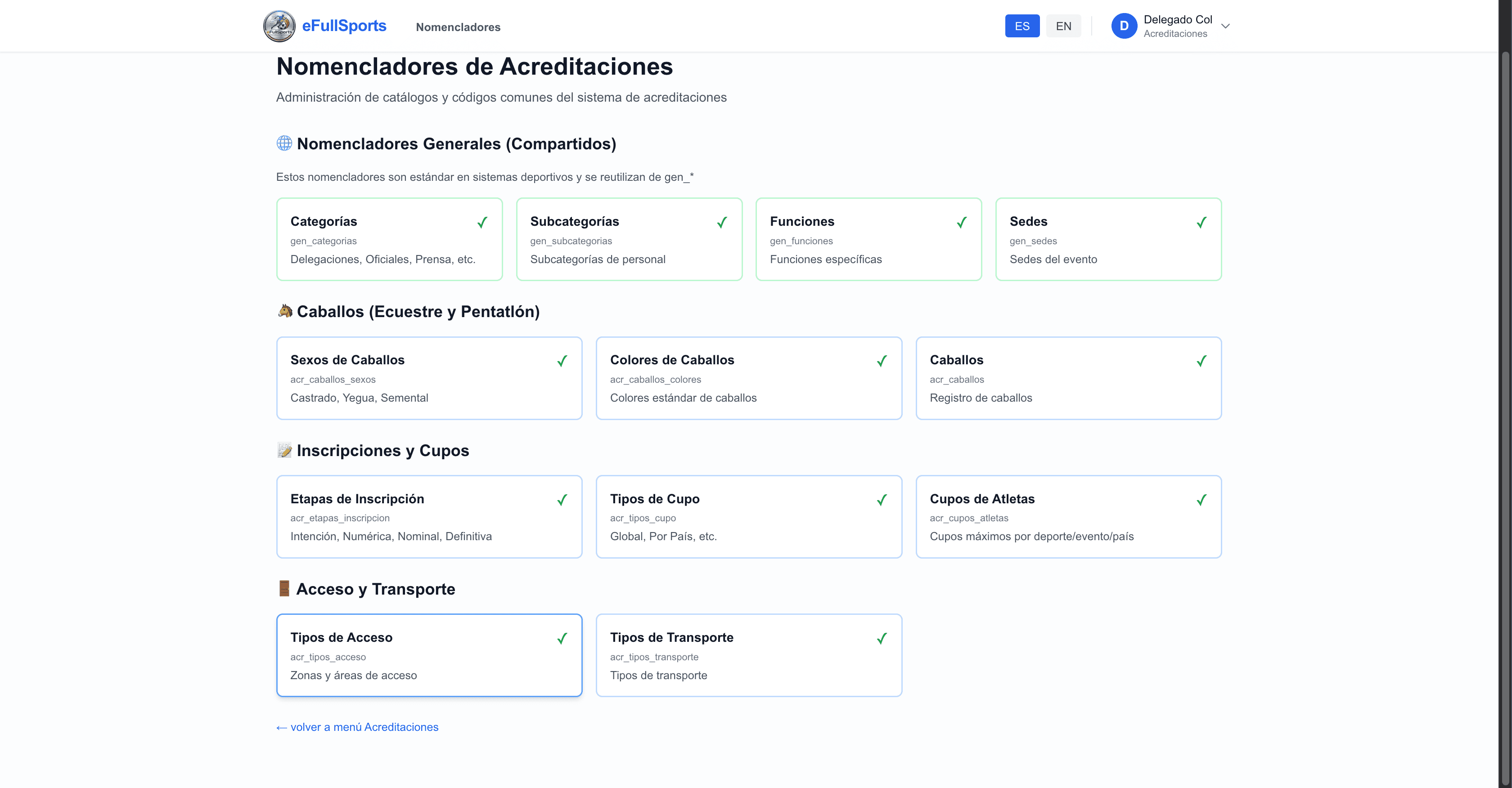This screenshot has width=1512, height=788.
Task: Follow the volver a menú Acreditaciones link
Action: point(357,727)
